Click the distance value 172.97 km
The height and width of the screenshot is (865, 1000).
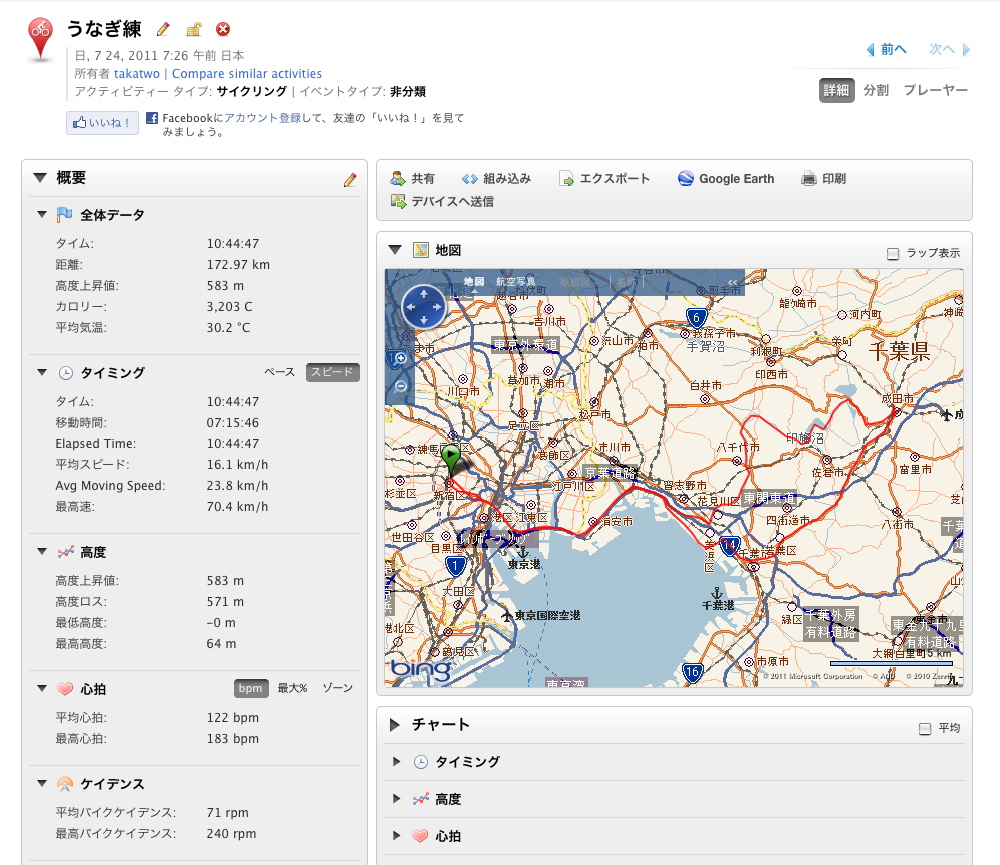tap(238, 265)
